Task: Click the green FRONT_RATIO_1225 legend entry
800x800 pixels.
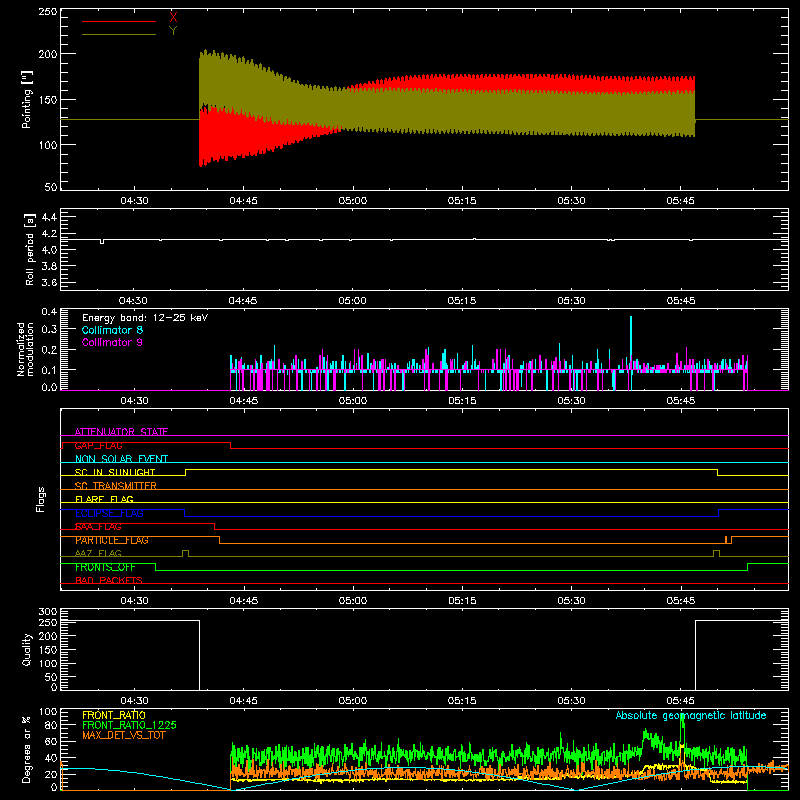Action: (x=130, y=725)
